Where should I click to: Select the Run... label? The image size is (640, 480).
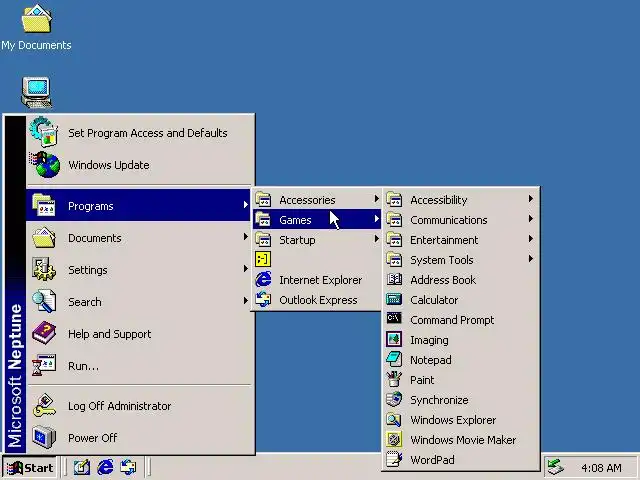tap(83, 366)
